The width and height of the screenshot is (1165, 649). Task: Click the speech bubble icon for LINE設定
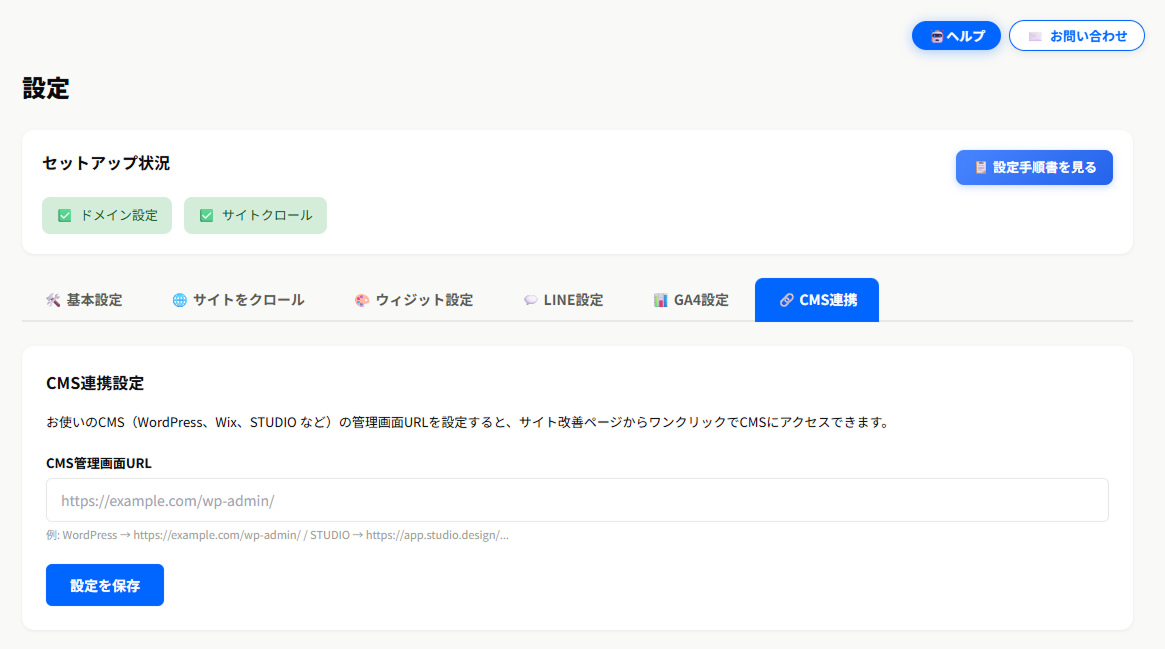[531, 300]
